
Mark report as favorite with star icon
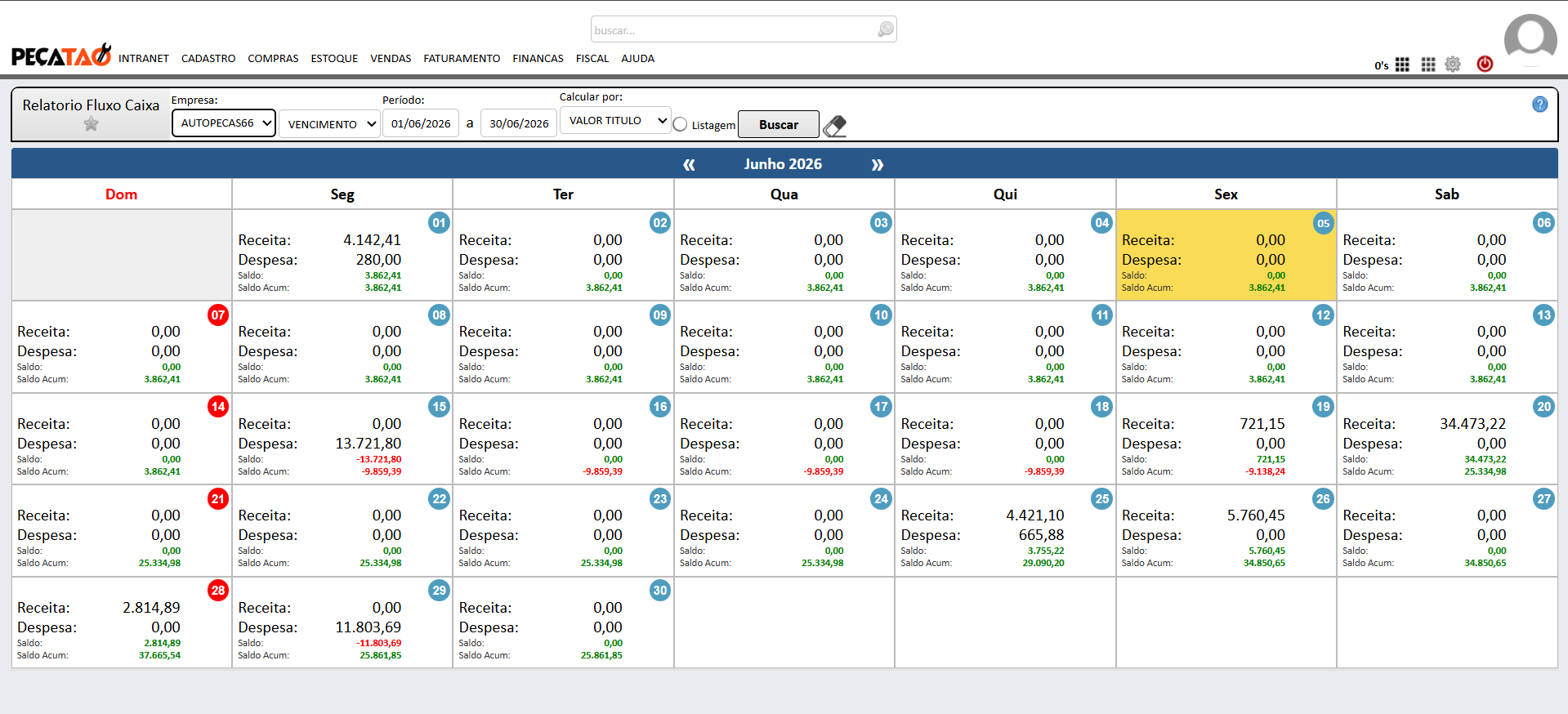[91, 124]
